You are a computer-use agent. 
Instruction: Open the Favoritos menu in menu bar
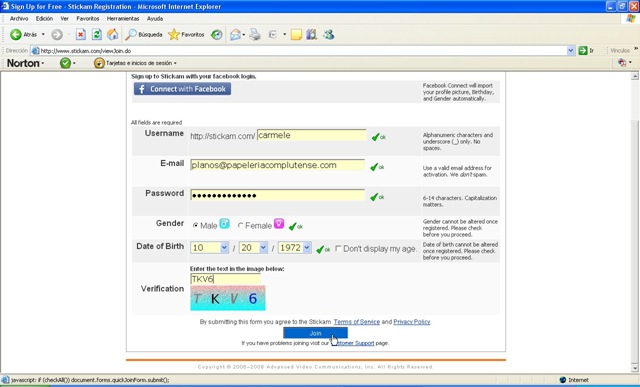(x=88, y=18)
